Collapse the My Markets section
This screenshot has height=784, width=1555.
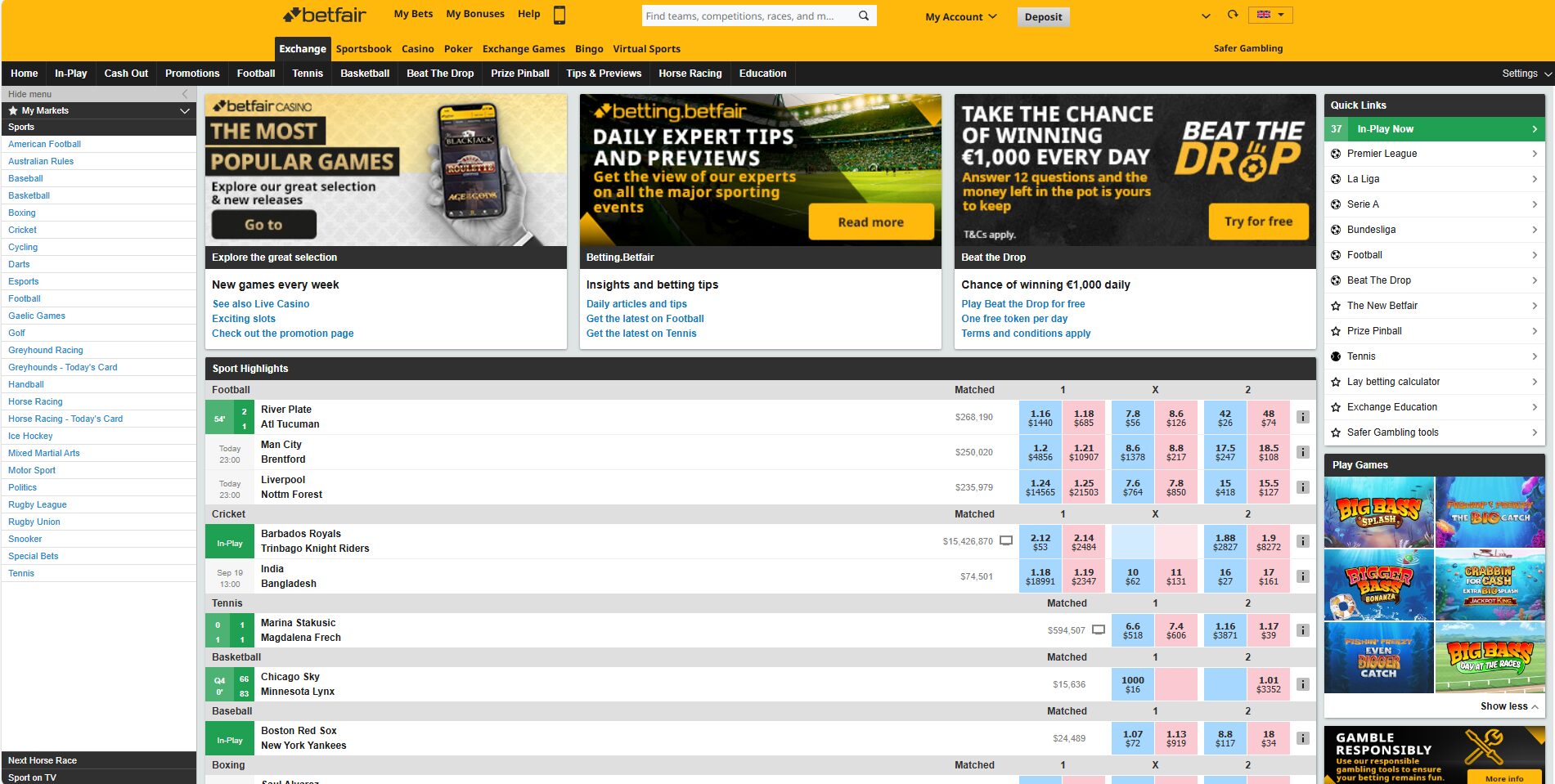[x=185, y=110]
